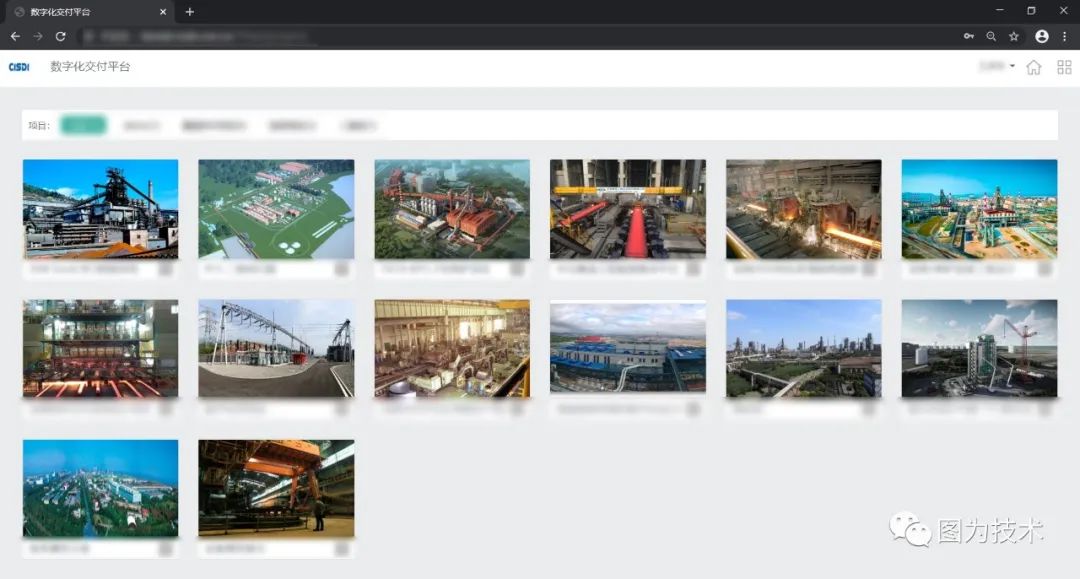Open the Chrome three-dot menu
1080x579 pixels.
point(1064,36)
